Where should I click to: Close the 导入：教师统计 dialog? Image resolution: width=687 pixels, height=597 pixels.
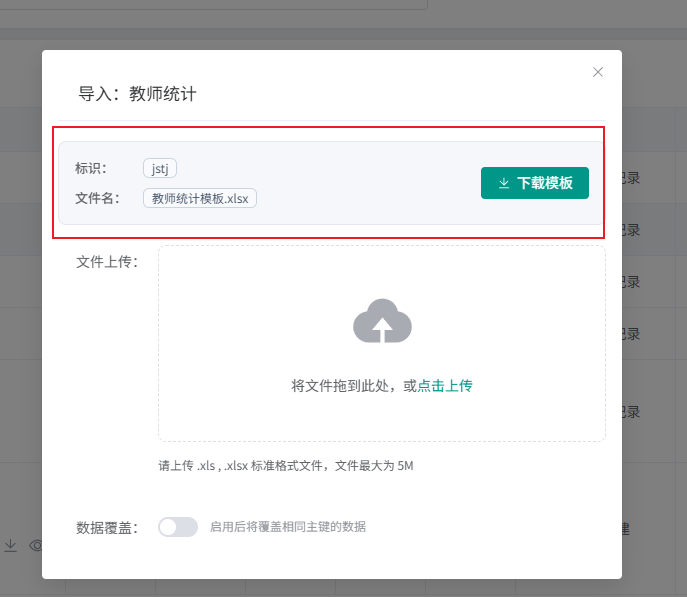click(x=598, y=72)
